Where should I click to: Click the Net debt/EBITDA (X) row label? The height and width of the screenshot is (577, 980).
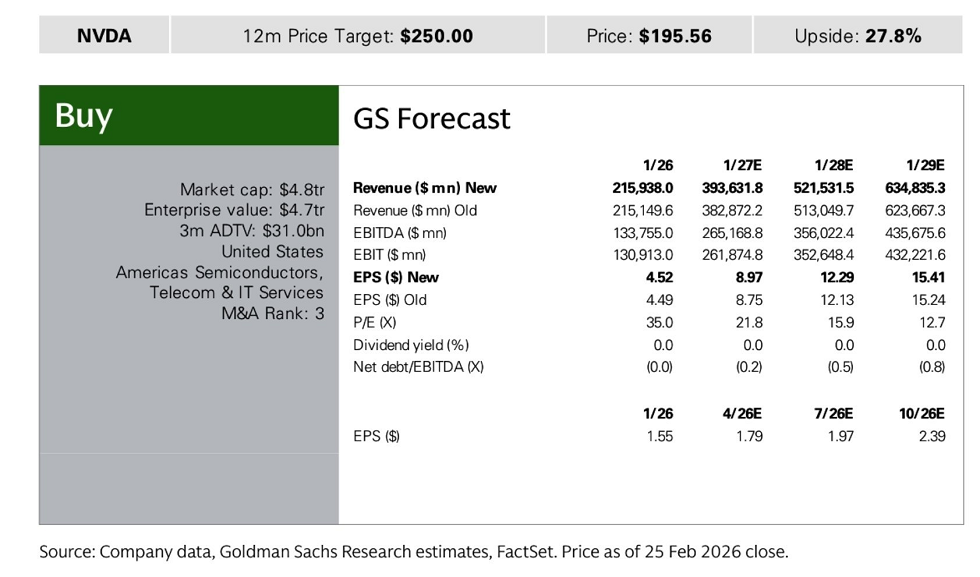tap(418, 367)
